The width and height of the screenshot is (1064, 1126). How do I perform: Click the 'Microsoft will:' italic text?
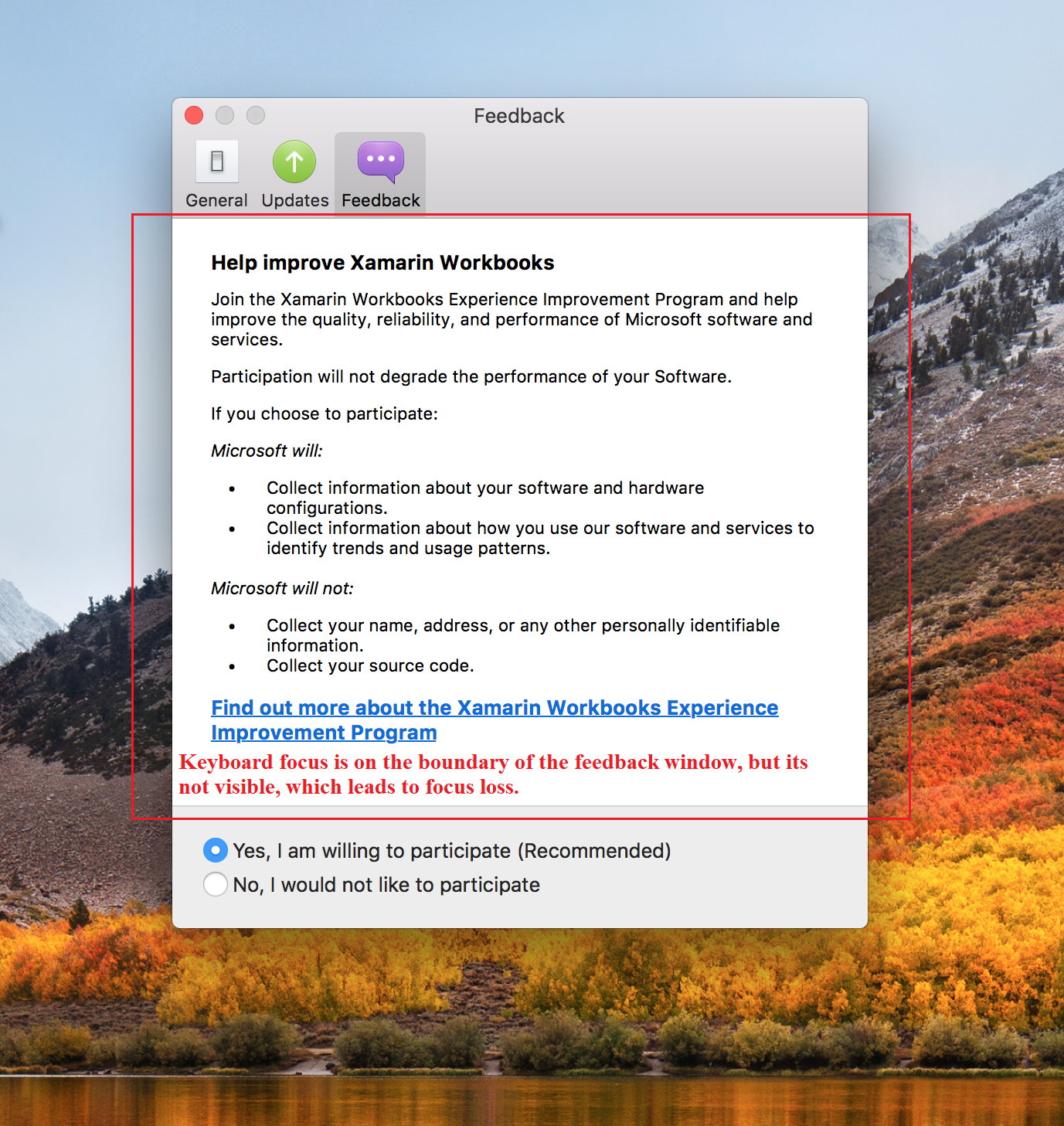point(267,451)
